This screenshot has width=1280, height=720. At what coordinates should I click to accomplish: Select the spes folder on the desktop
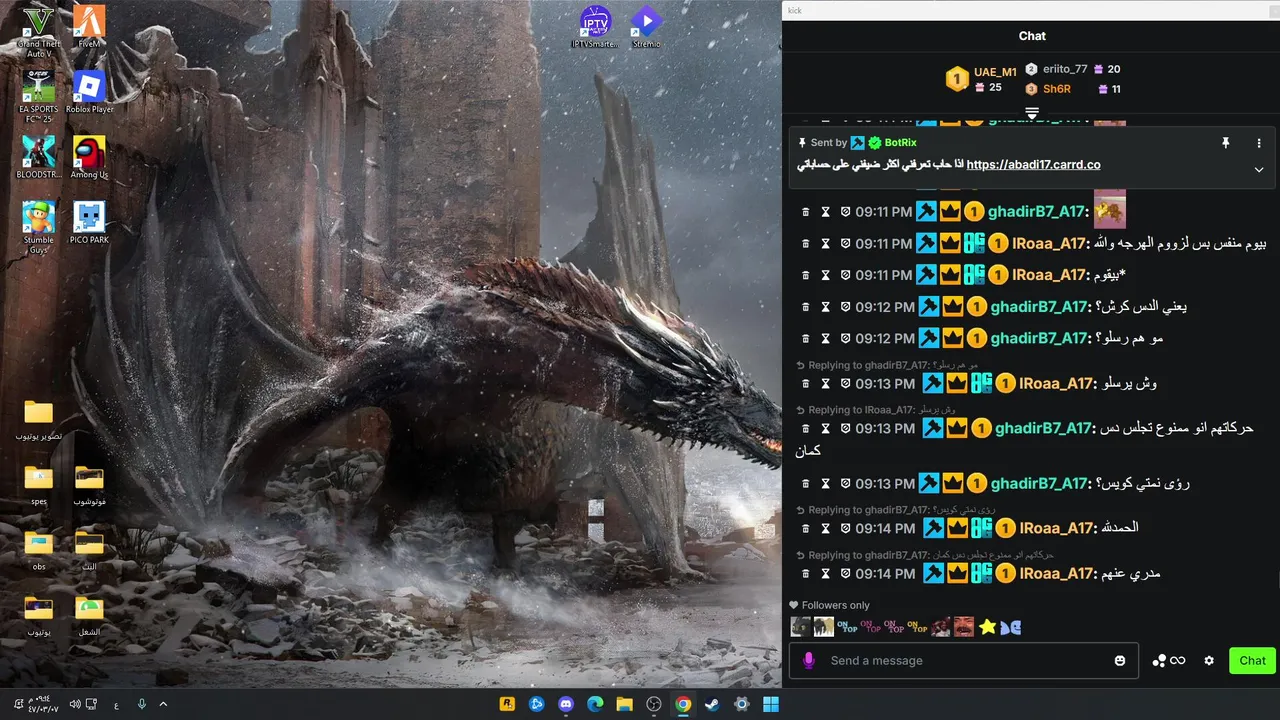[38, 484]
